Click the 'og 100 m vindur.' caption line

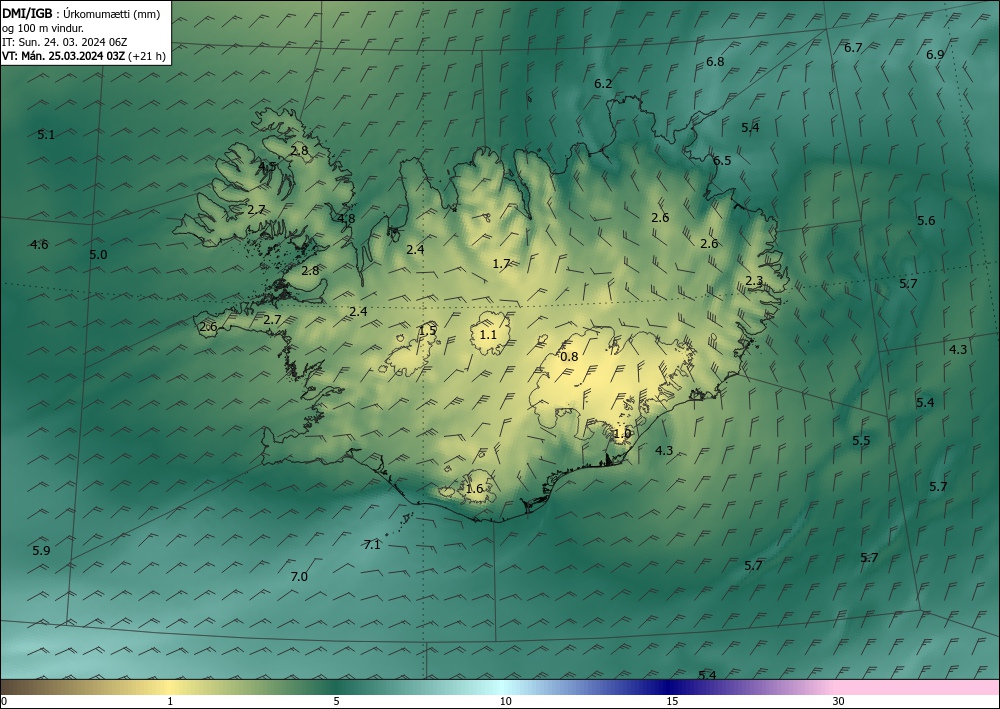(x=43, y=28)
